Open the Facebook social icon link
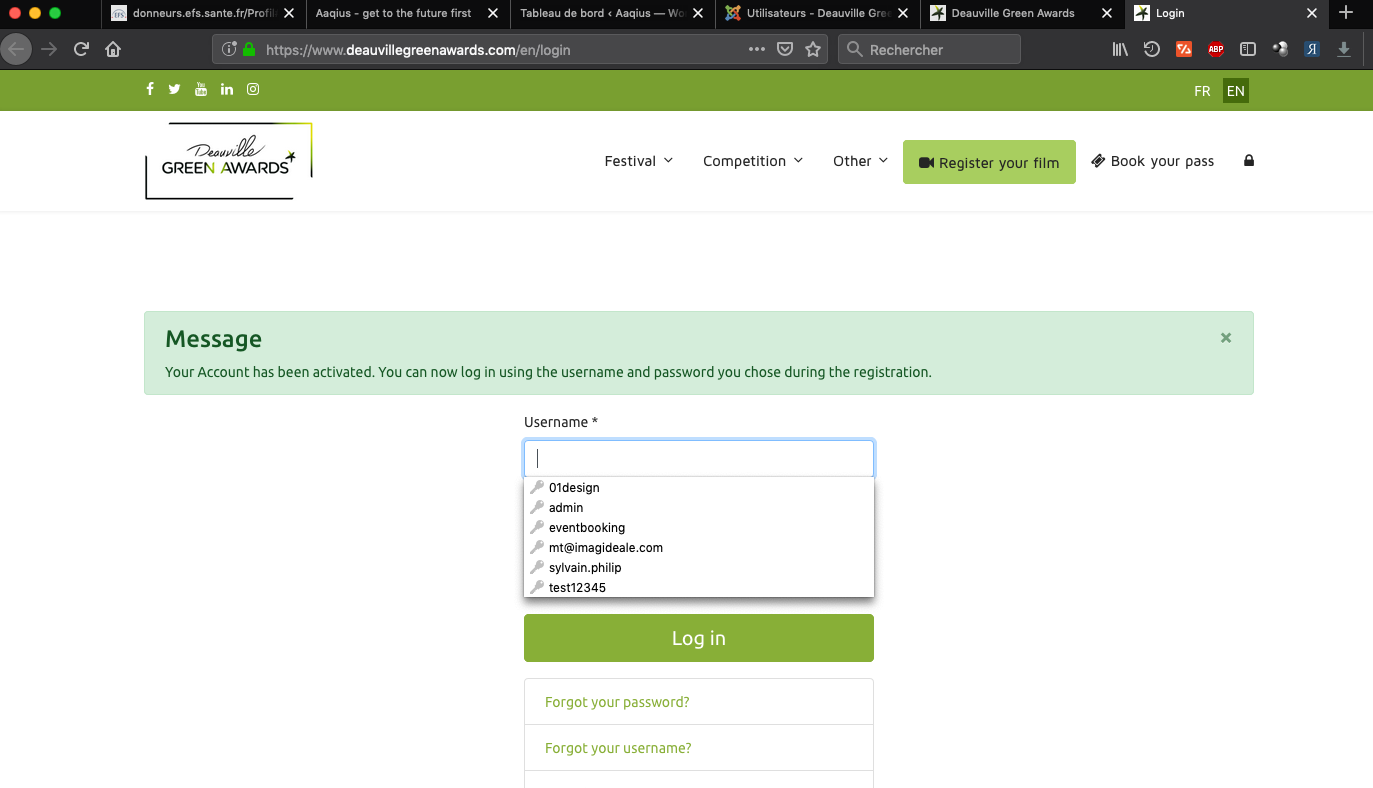 (x=150, y=89)
